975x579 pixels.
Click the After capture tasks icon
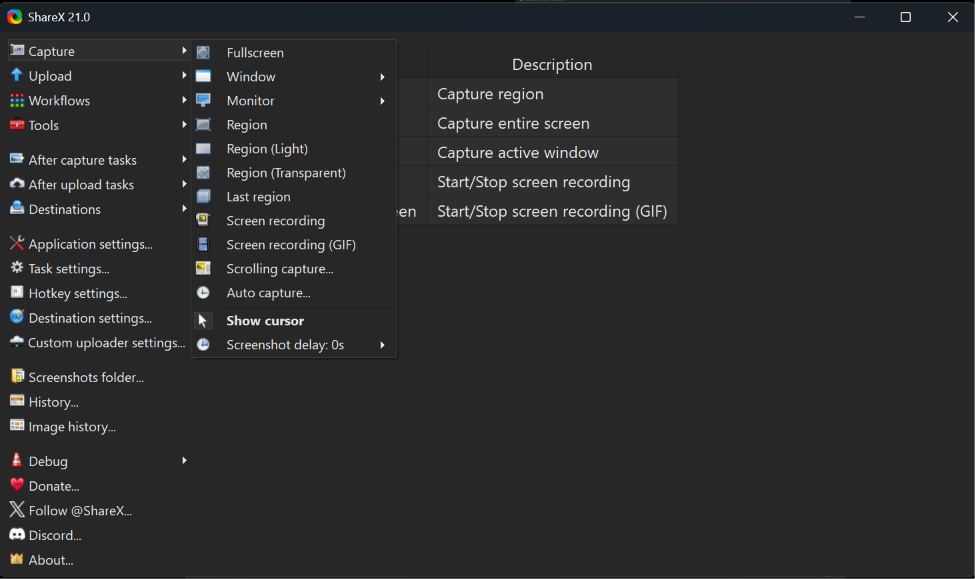point(17,159)
